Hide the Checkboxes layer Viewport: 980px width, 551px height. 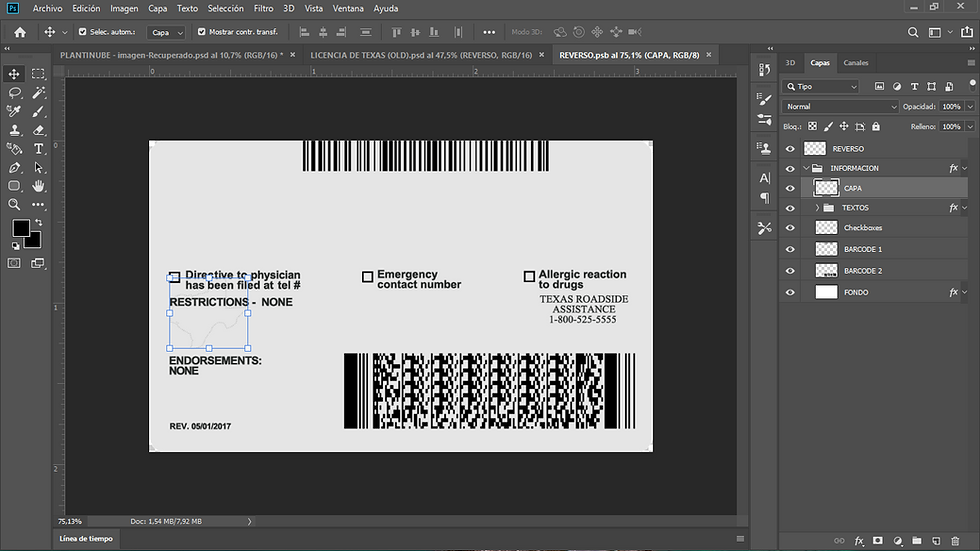click(790, 228)
